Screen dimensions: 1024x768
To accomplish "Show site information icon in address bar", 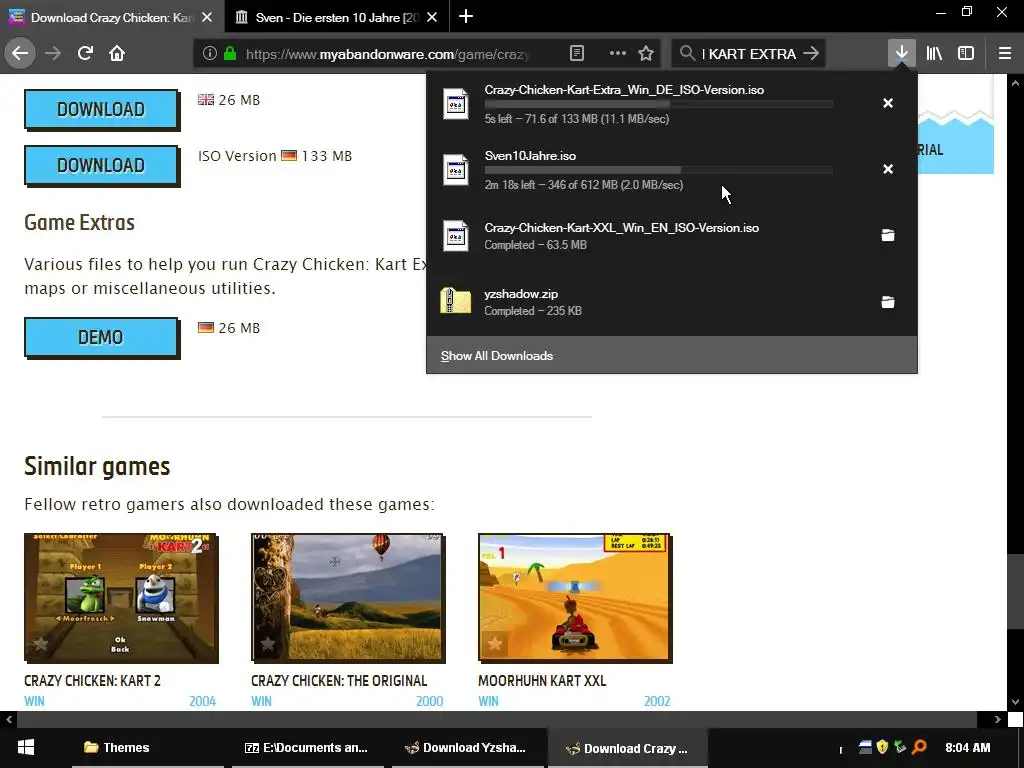I will point(210,54).
